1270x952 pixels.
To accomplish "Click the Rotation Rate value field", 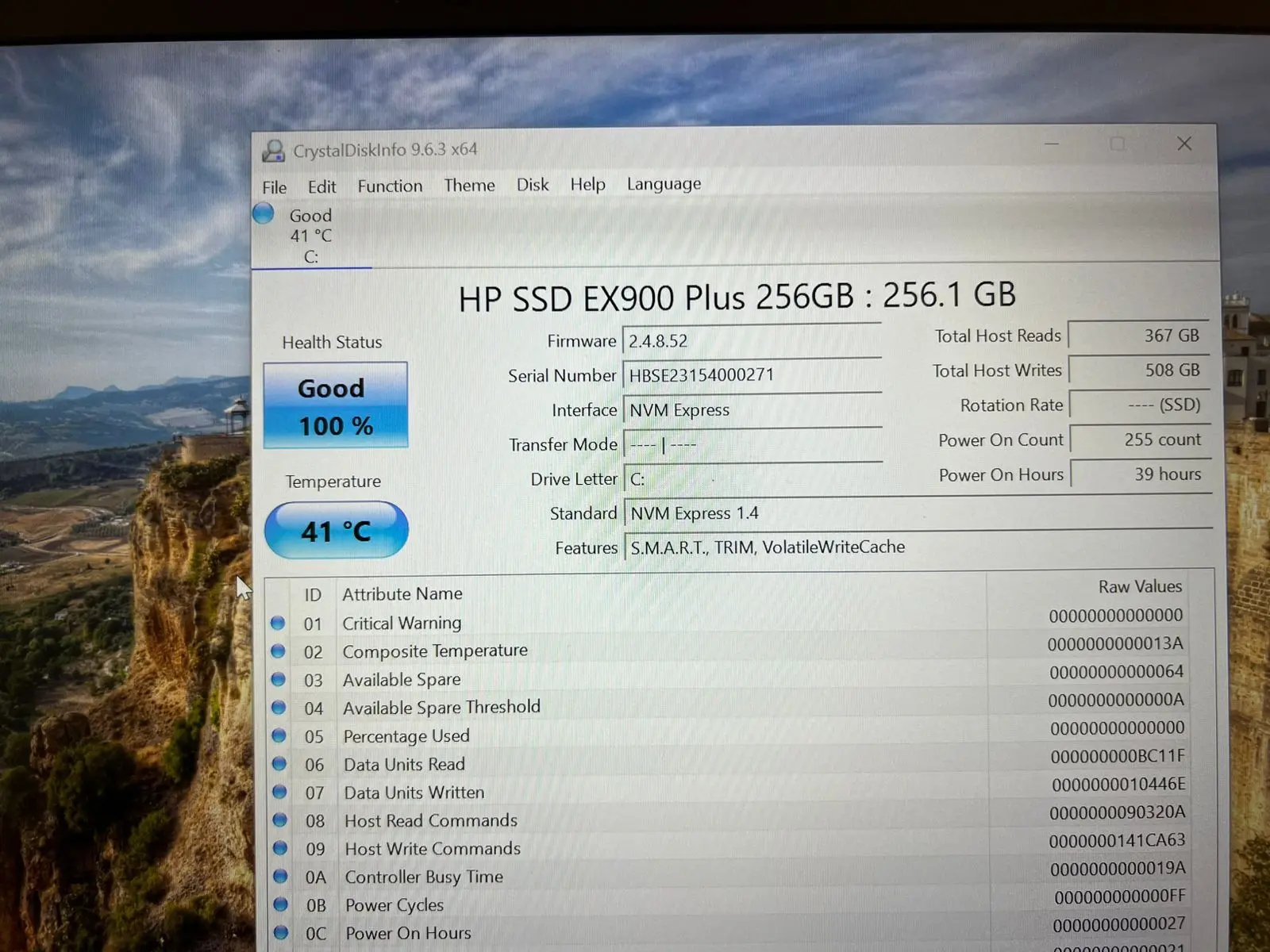I will [x=1140, y=405].
